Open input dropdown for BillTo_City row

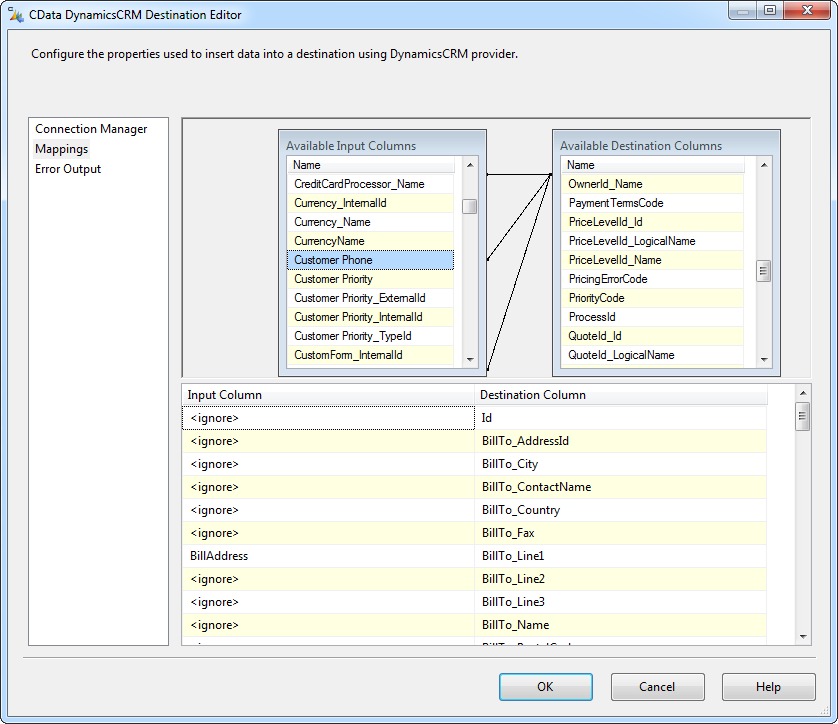click(328, 464)
